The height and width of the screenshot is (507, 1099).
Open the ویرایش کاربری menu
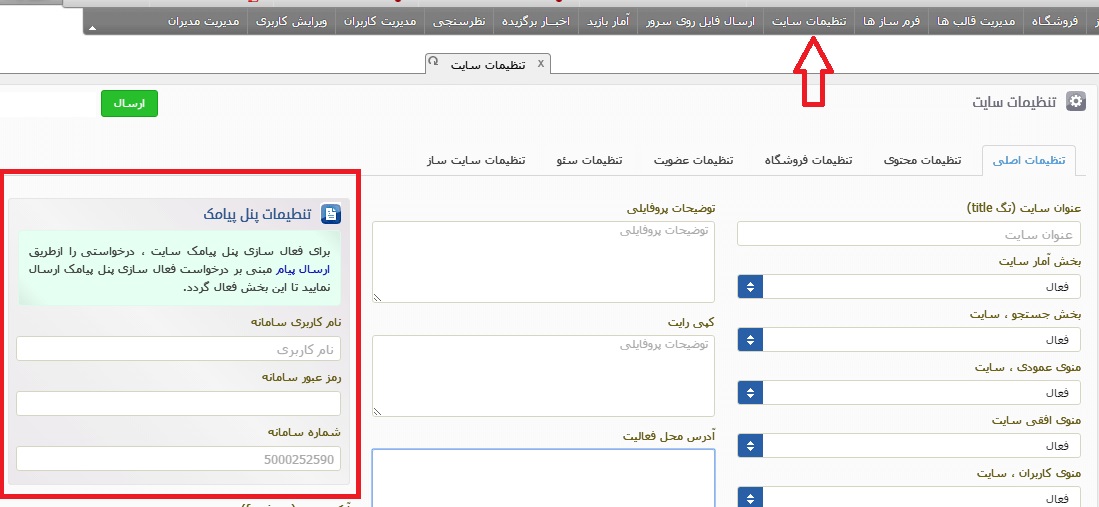(292, 22)
